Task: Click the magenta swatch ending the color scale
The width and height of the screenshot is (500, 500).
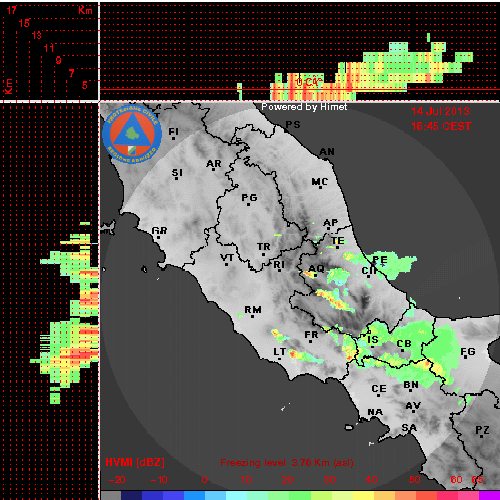Action: (489, 495)
